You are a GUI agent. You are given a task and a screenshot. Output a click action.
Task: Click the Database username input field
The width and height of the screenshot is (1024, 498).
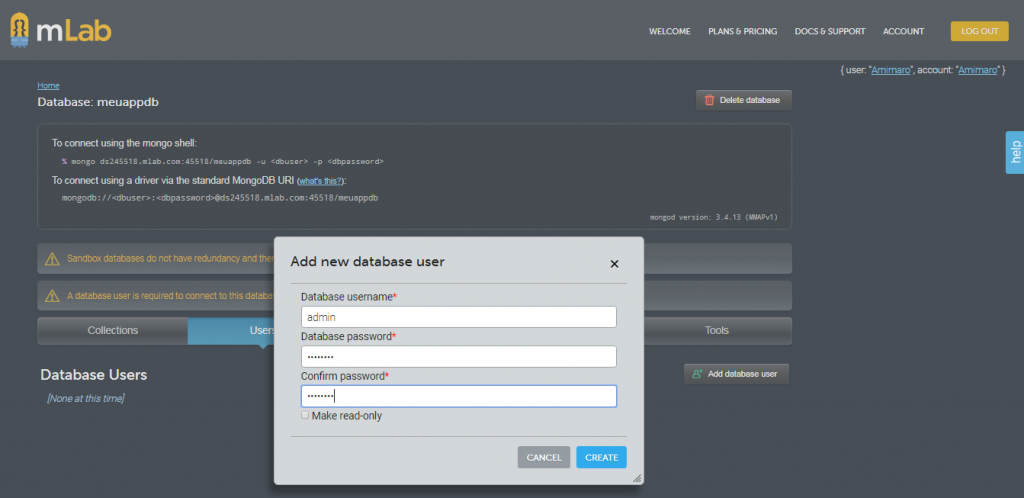458,317
